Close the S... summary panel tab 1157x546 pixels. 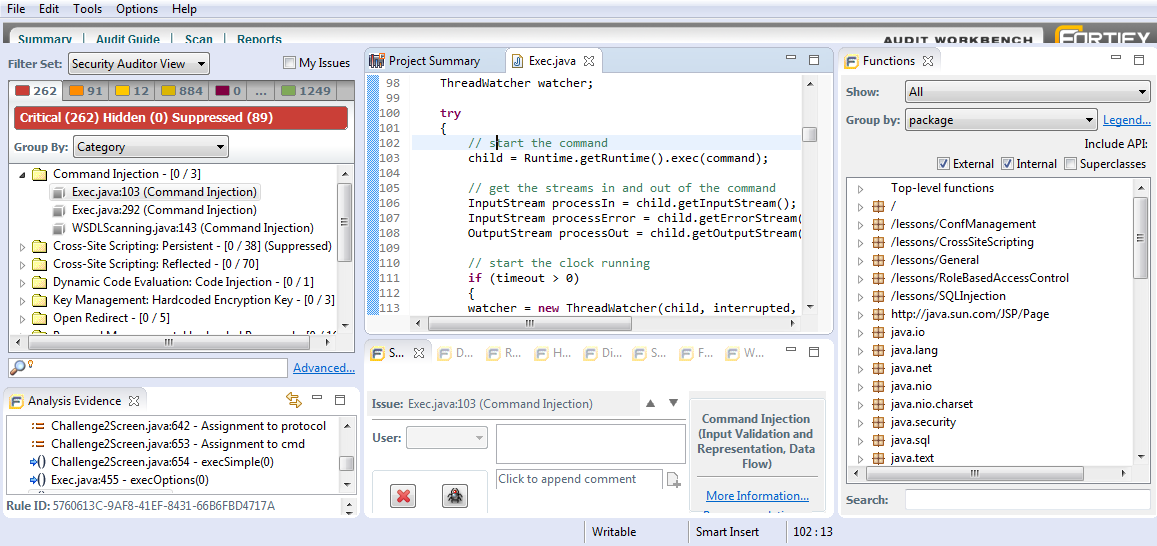pyautogui.click(x=418, y=353)
